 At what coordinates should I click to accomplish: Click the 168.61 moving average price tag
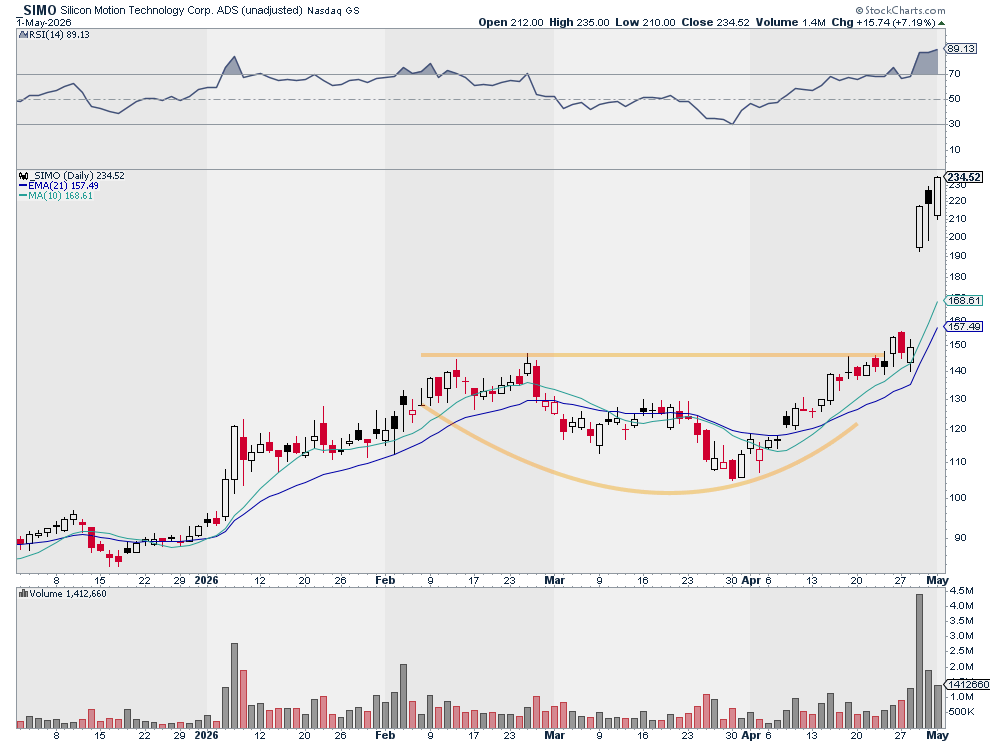pyautogui.click(x=964, y=301)
